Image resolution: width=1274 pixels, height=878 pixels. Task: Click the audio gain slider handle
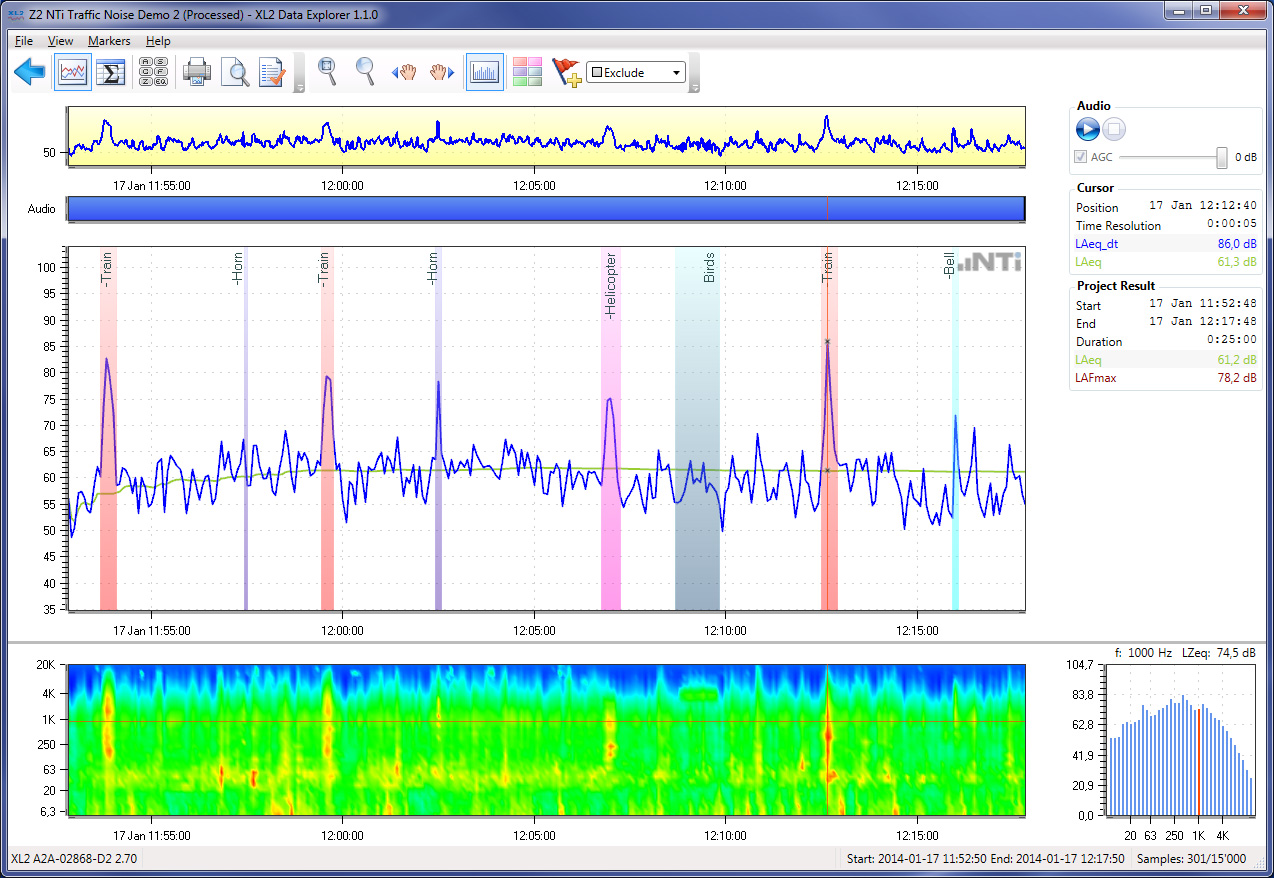(x=1221, y=157)
